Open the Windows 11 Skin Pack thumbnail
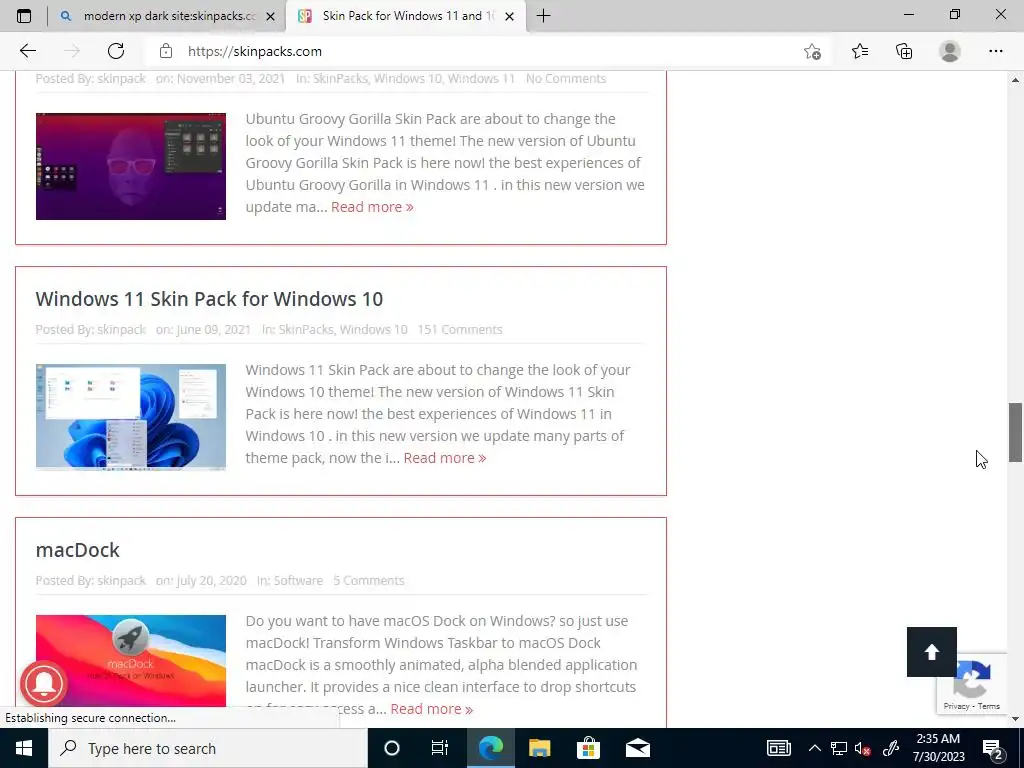The height and width of the screenshot is (768, 1024). [x=131, y=417]
